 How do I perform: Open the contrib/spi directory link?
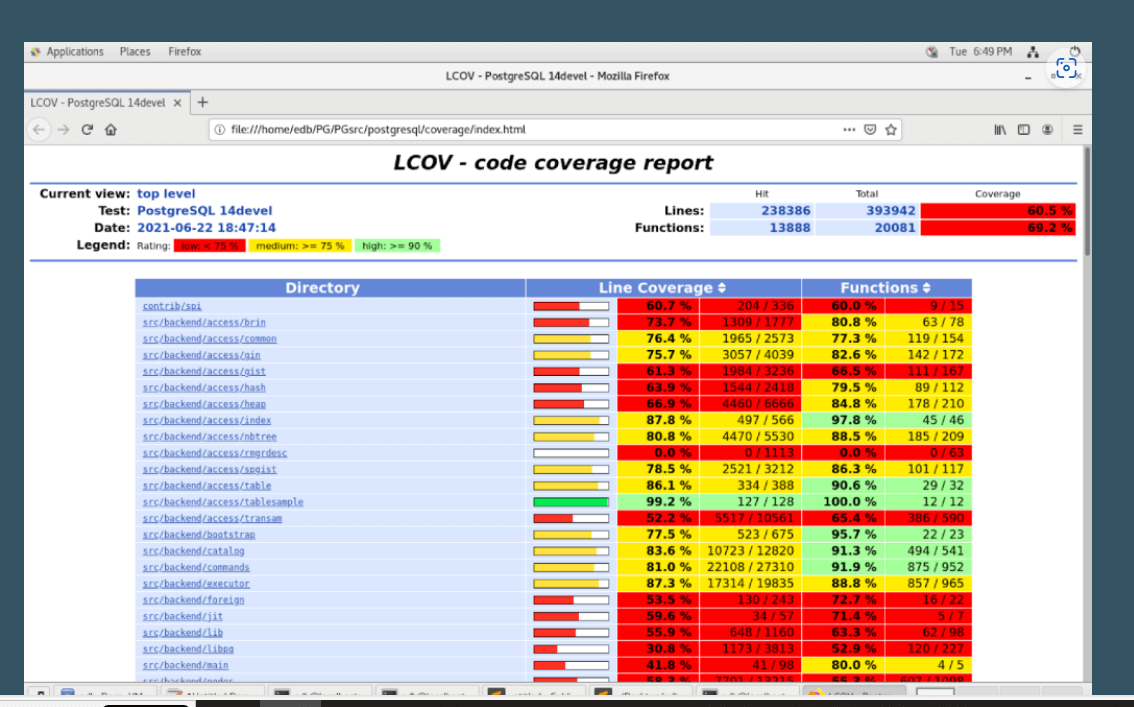point(172,306)
